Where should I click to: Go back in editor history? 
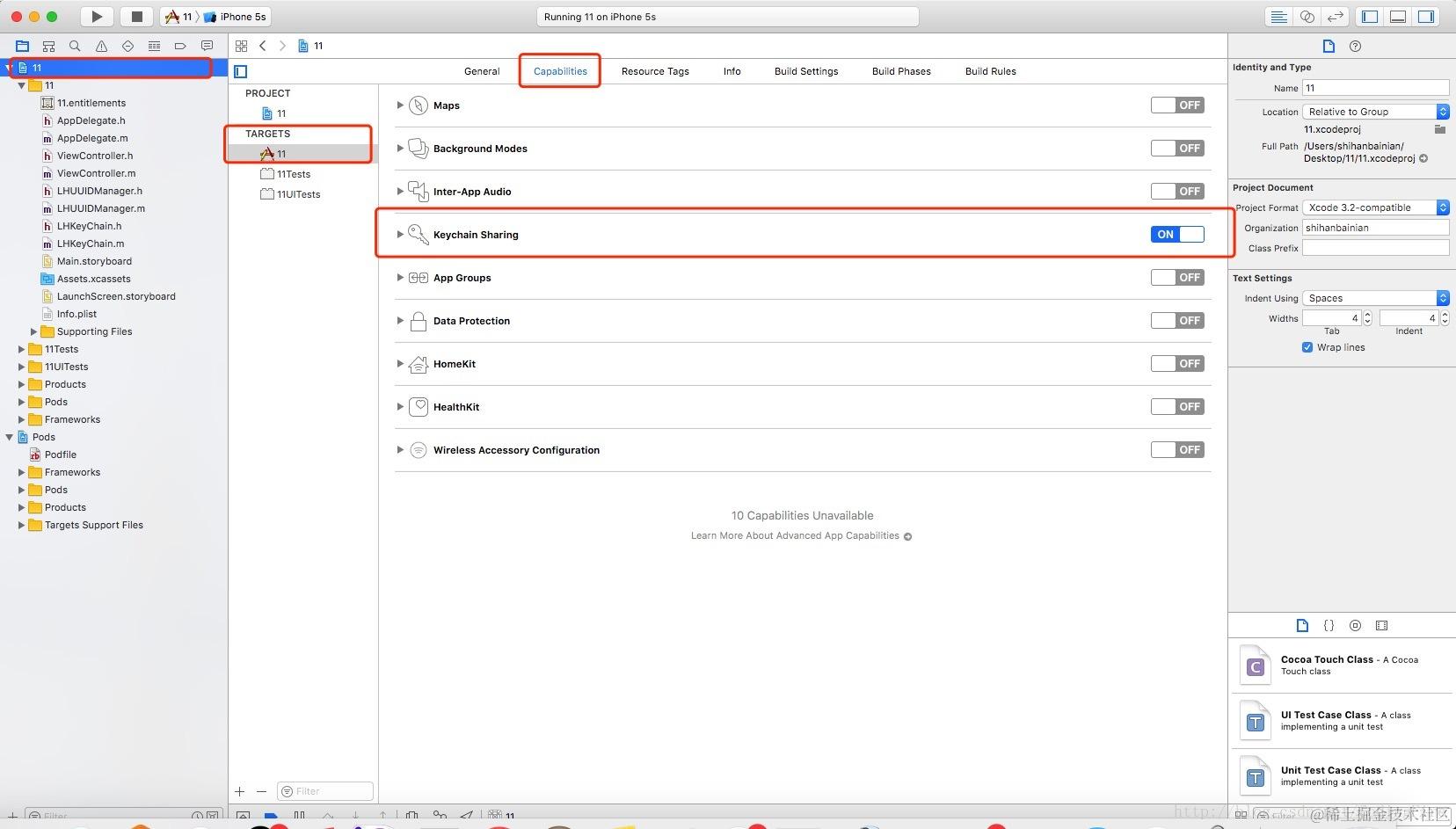tap(262, 46)
